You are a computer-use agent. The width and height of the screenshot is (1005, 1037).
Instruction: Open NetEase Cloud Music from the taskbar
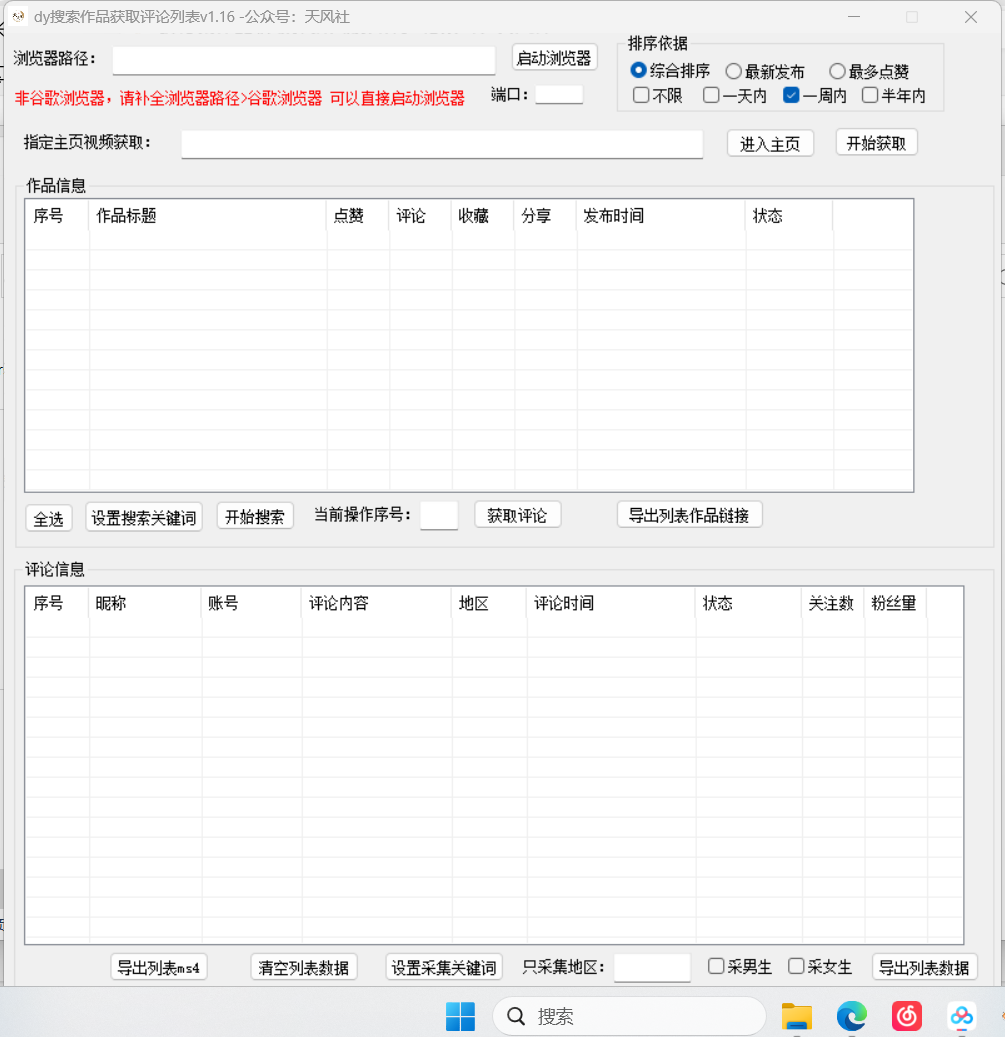(x=906, y=1016)
